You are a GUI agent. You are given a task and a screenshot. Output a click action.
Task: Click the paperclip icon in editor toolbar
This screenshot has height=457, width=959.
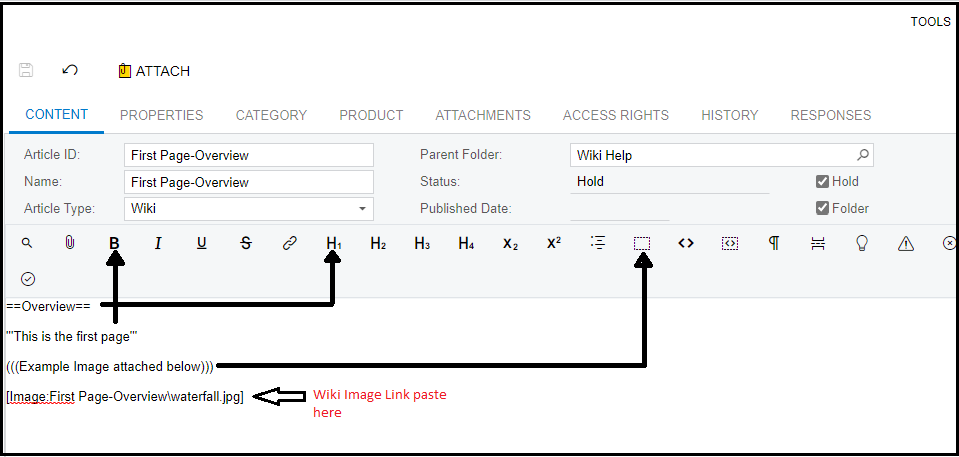point(70,243)
